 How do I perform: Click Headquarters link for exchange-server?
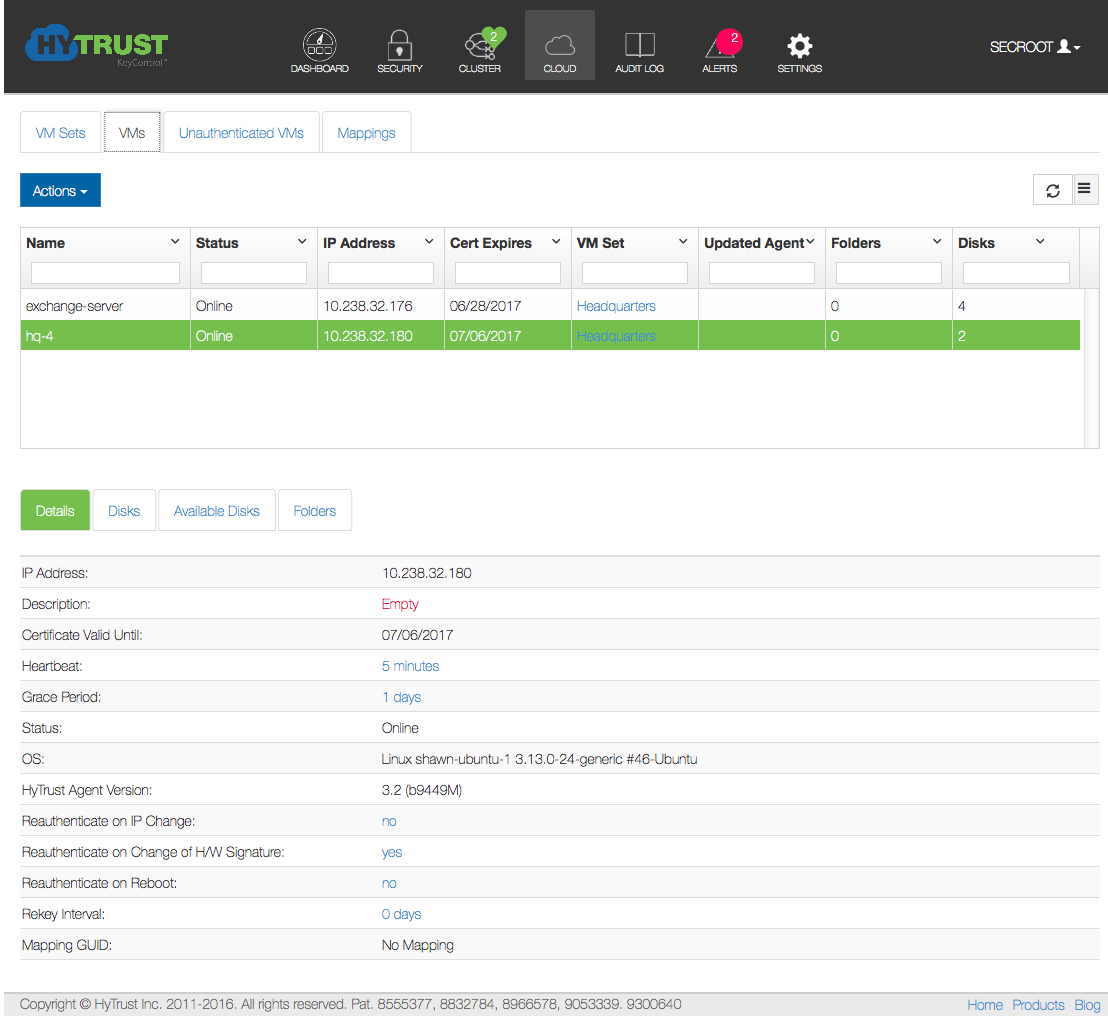(x=616, y=306)
